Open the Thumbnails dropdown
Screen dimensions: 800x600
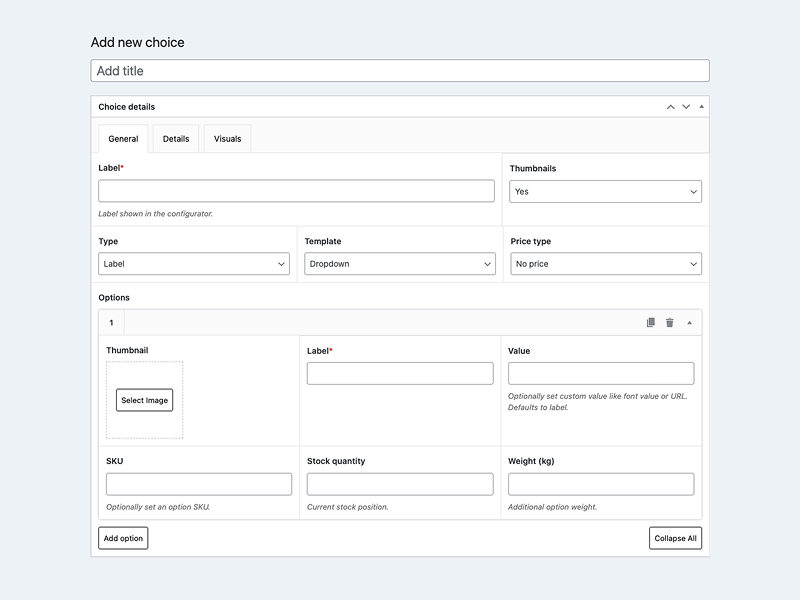pyautogui.click(x=605, y=191)
